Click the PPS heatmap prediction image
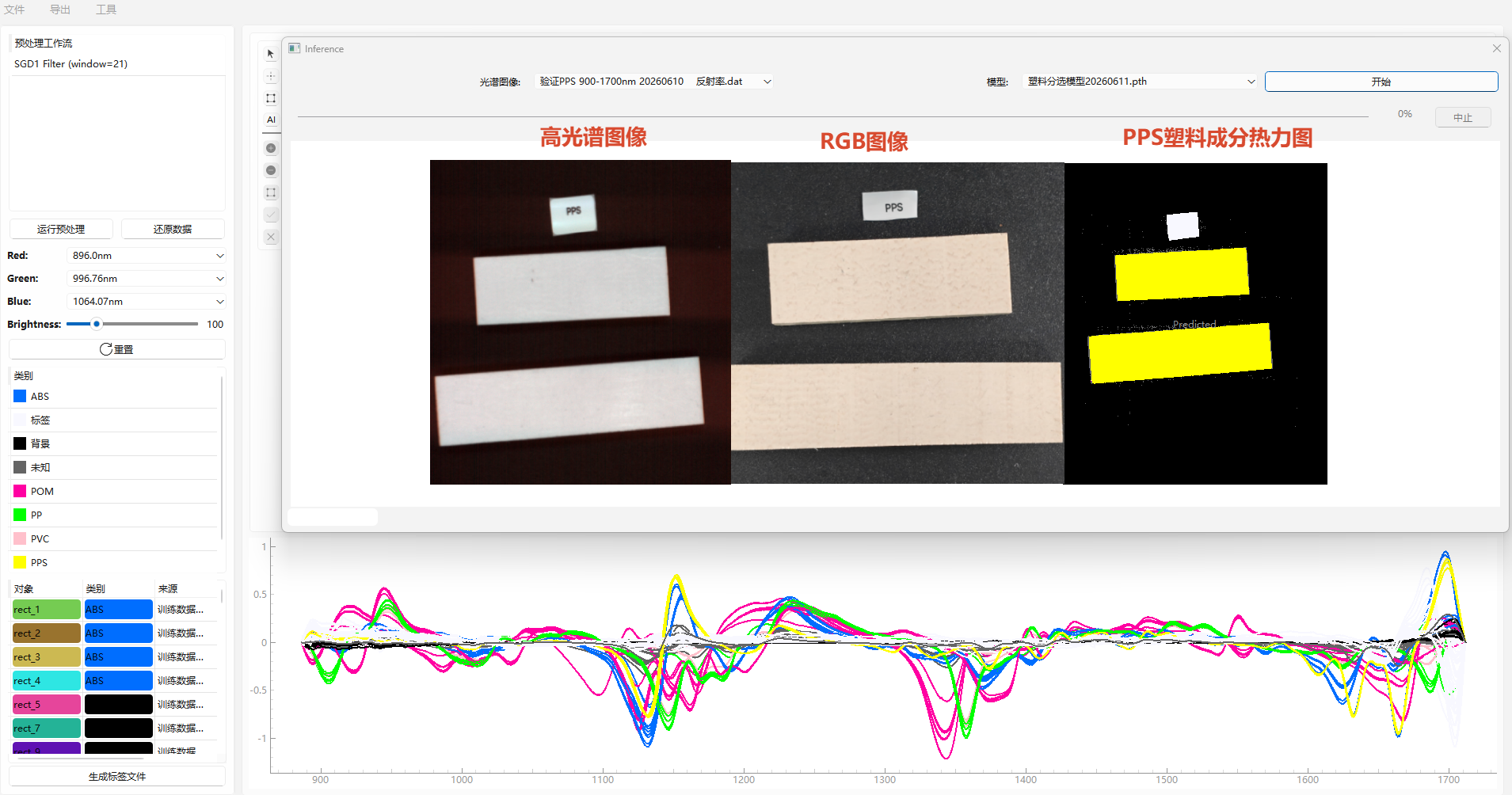1512x795 pixels. 1196,324
